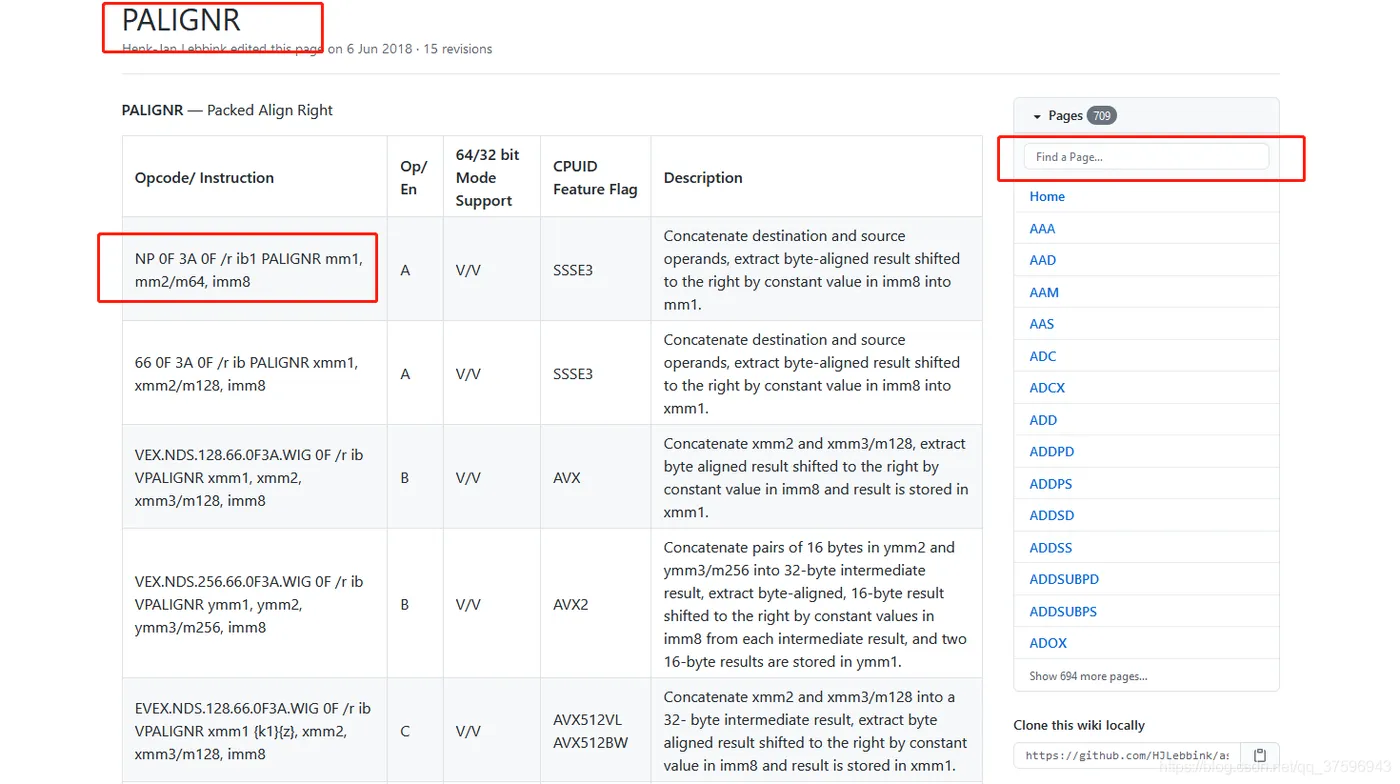
Task: Click the Op/En column header
Action: point(414,178)
